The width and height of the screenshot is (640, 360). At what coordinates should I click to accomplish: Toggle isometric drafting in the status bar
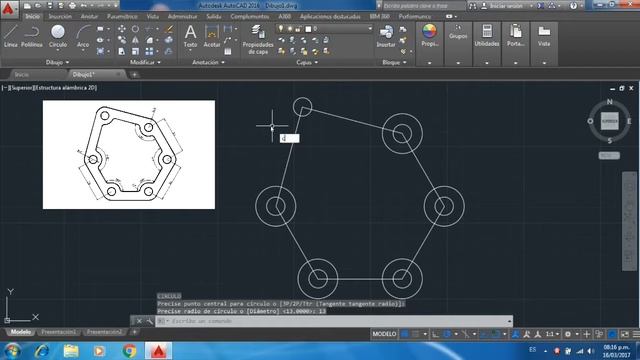click(465, 334)
